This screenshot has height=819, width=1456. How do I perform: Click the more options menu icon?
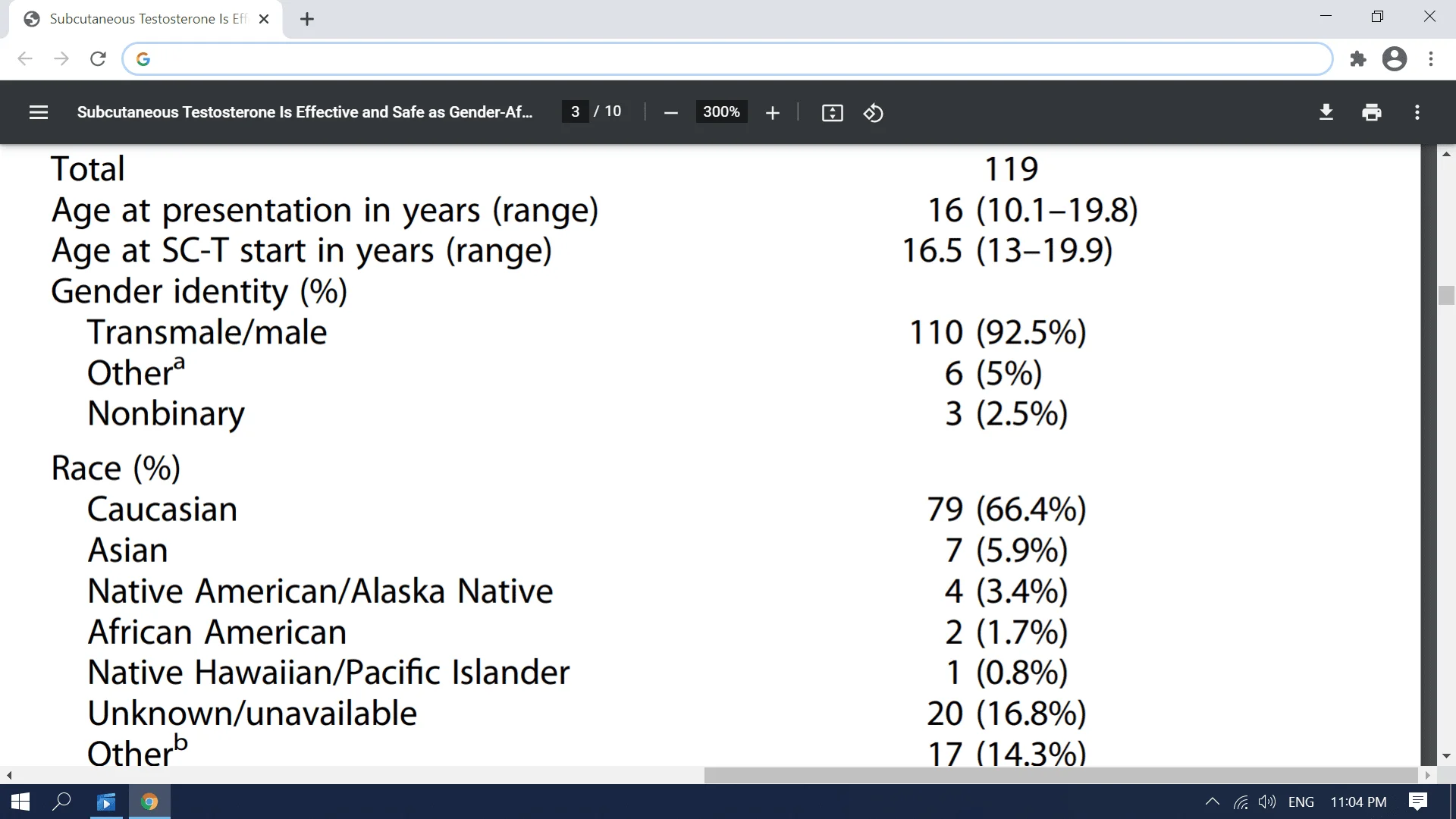coord(1417,112)
